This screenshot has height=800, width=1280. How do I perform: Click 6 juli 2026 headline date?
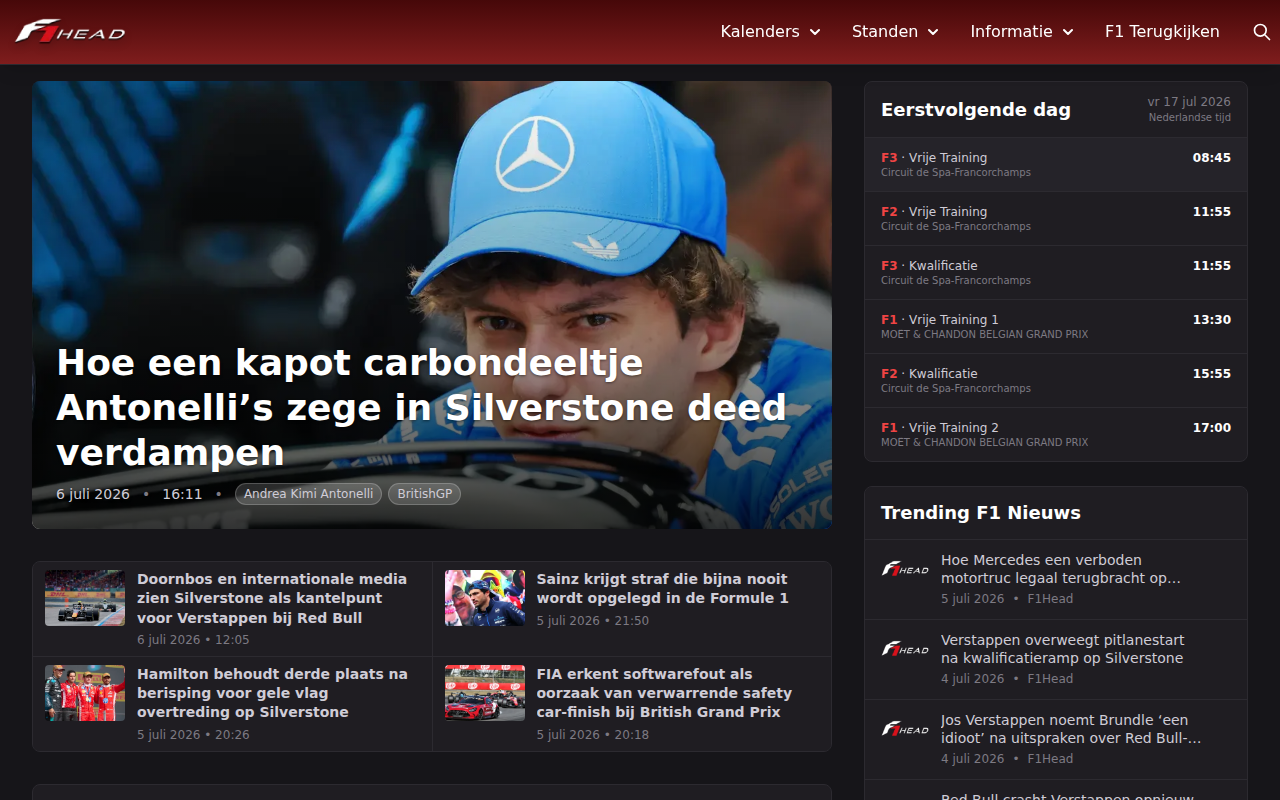point(93,494)
